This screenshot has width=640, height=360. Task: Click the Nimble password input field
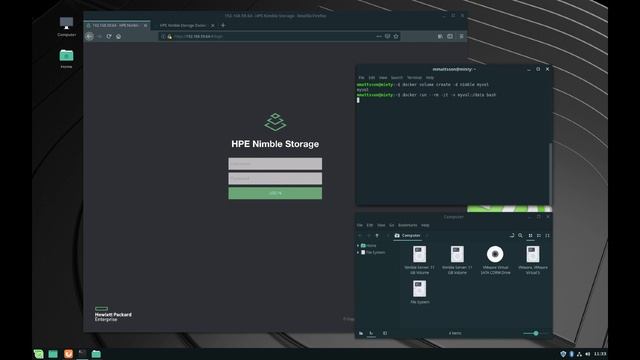tap(275, 178)
